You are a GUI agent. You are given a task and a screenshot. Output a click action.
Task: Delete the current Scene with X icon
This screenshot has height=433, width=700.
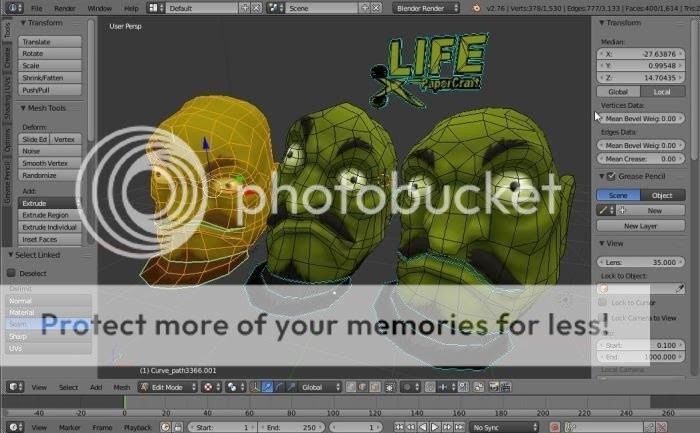coord(376,8)
